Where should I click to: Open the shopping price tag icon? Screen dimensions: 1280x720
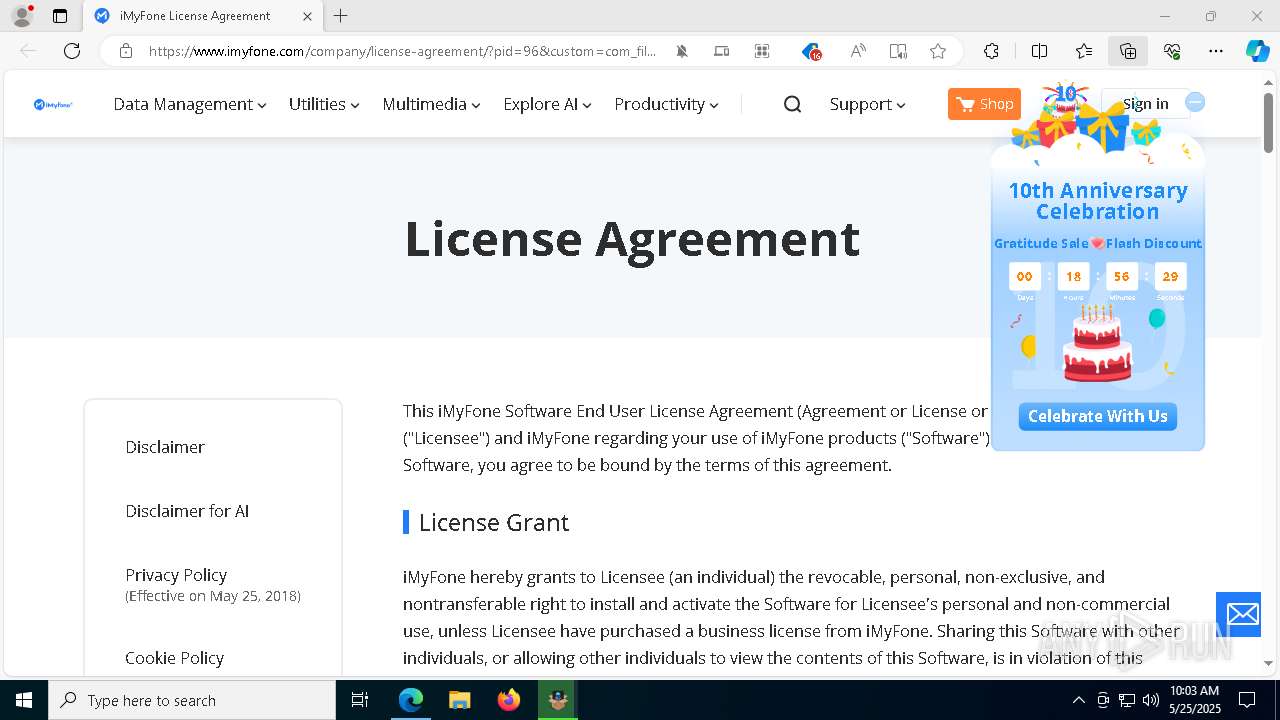click(x=811, y=51)
